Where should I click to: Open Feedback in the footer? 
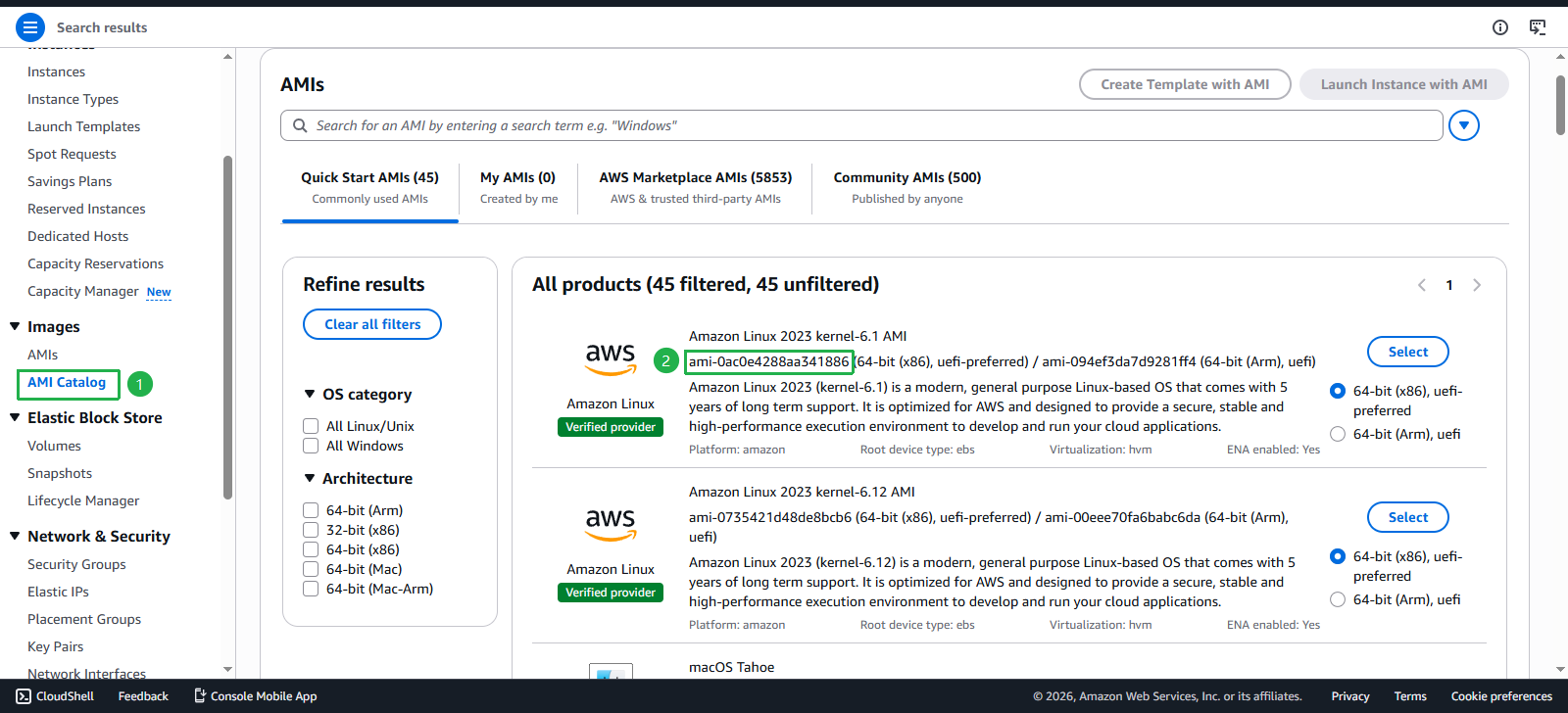click(143, 696)
